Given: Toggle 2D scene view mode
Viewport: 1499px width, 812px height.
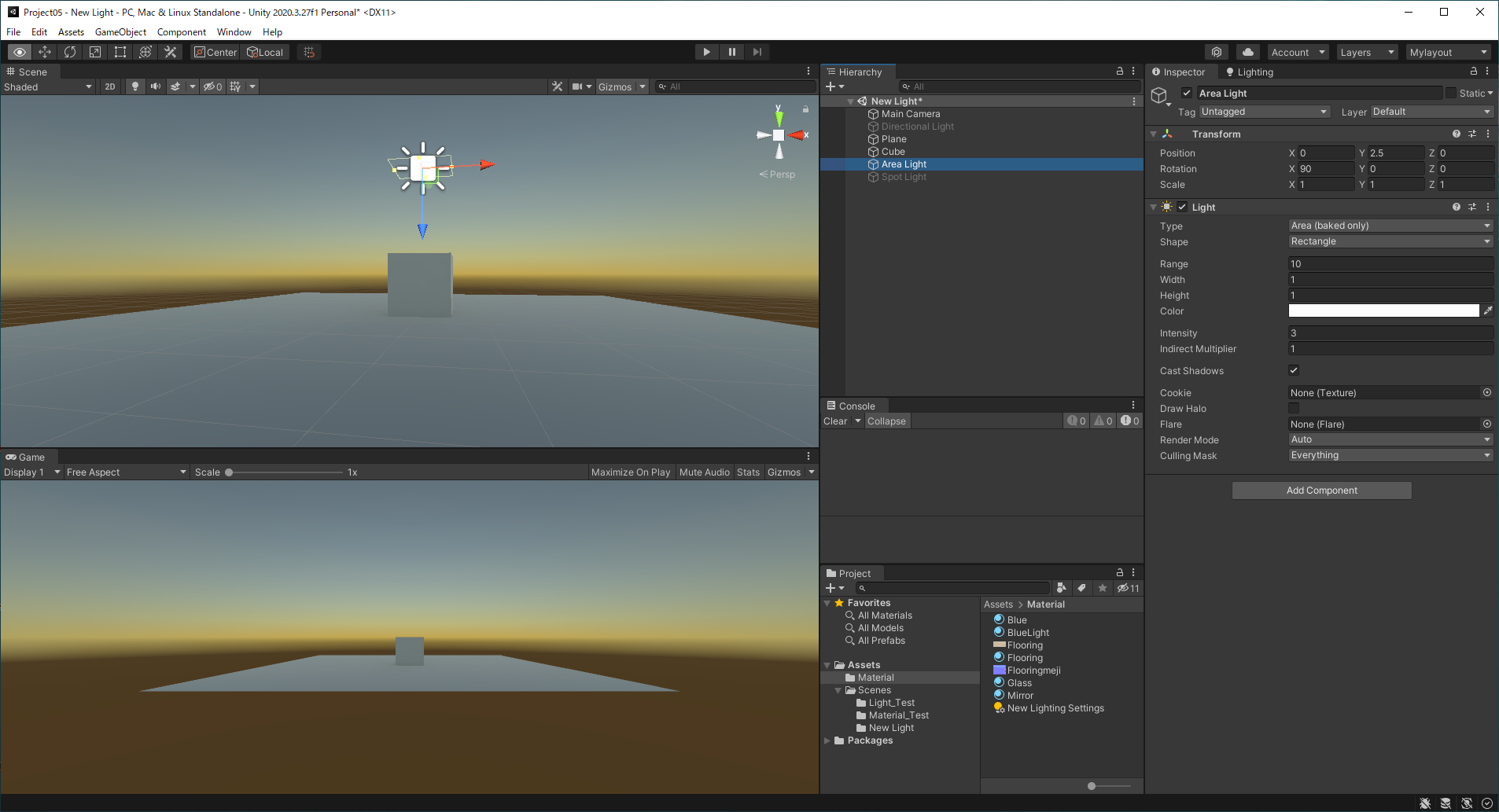Looking at the screenshot, I should (x=110, y=86).
